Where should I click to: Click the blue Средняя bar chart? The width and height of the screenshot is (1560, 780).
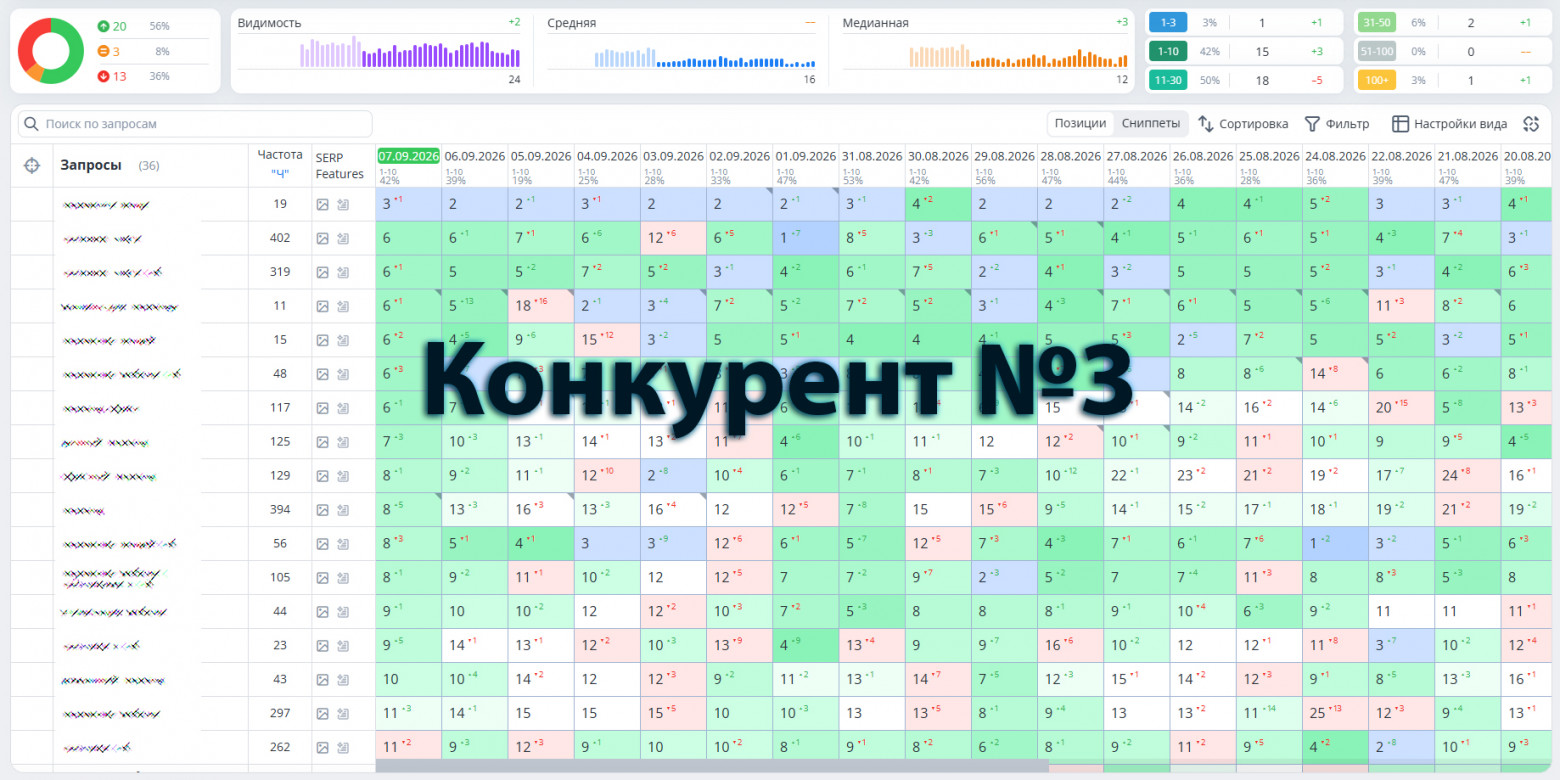coord(706,59)
